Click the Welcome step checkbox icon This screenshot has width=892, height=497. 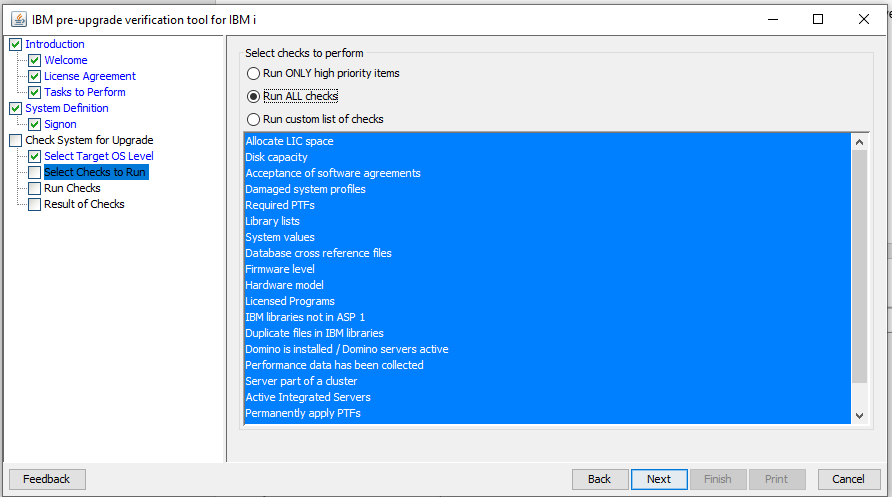click(x=34, y=60)
